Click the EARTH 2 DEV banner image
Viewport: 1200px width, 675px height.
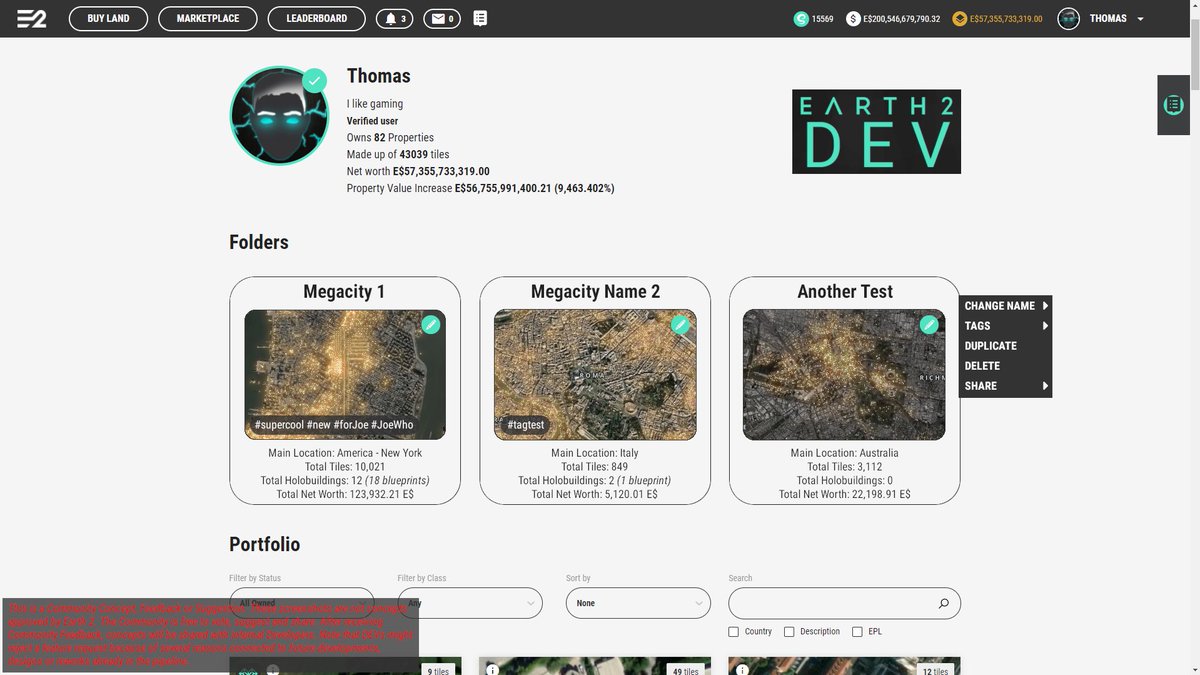[876, 132]
